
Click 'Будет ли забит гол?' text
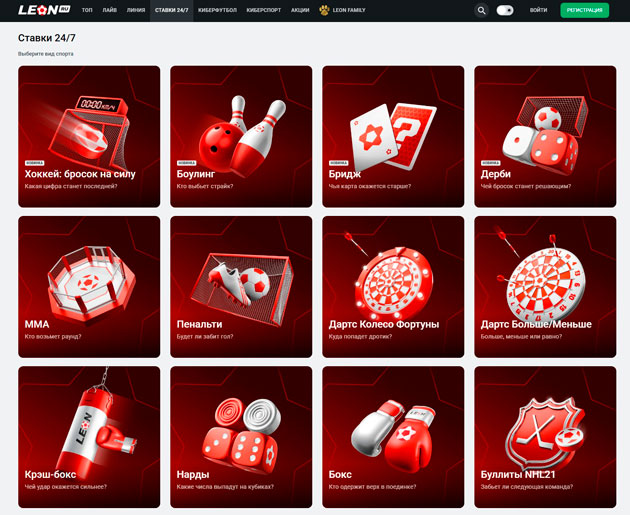(205, 337)
